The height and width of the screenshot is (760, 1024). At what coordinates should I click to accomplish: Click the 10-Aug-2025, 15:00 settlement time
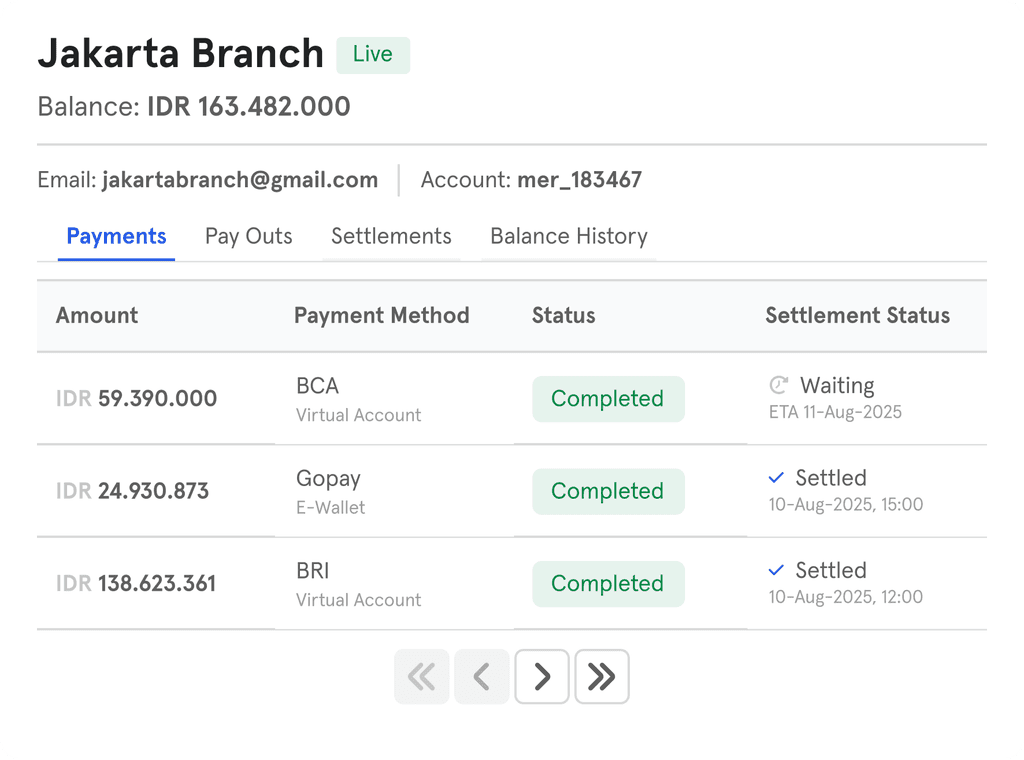(x=846, y=505)
